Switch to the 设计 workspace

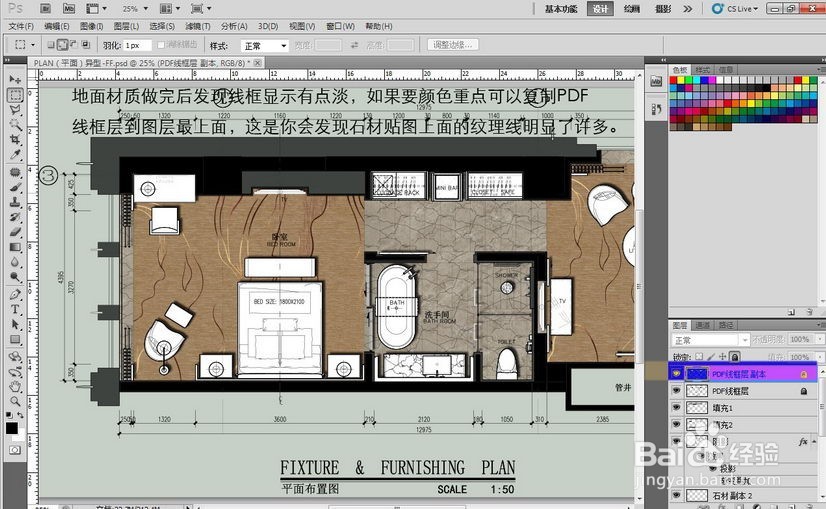click(600, 8)
